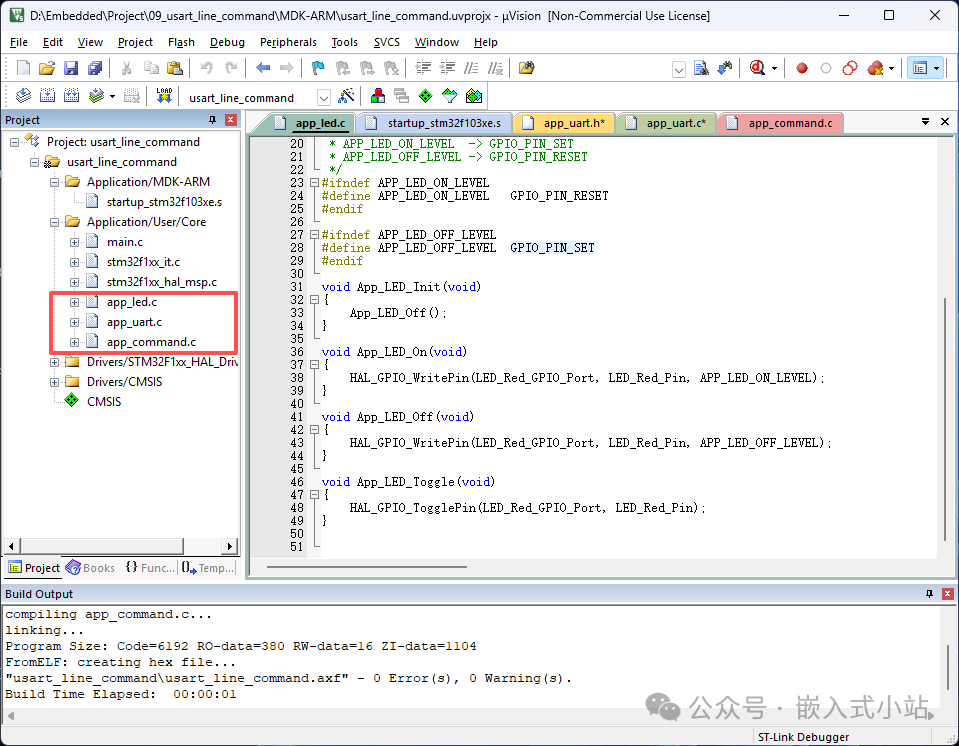This screenshot has width=959, height=746.
Task: Open Options for Target magic wand icon
Action: (x=346, y=96)
